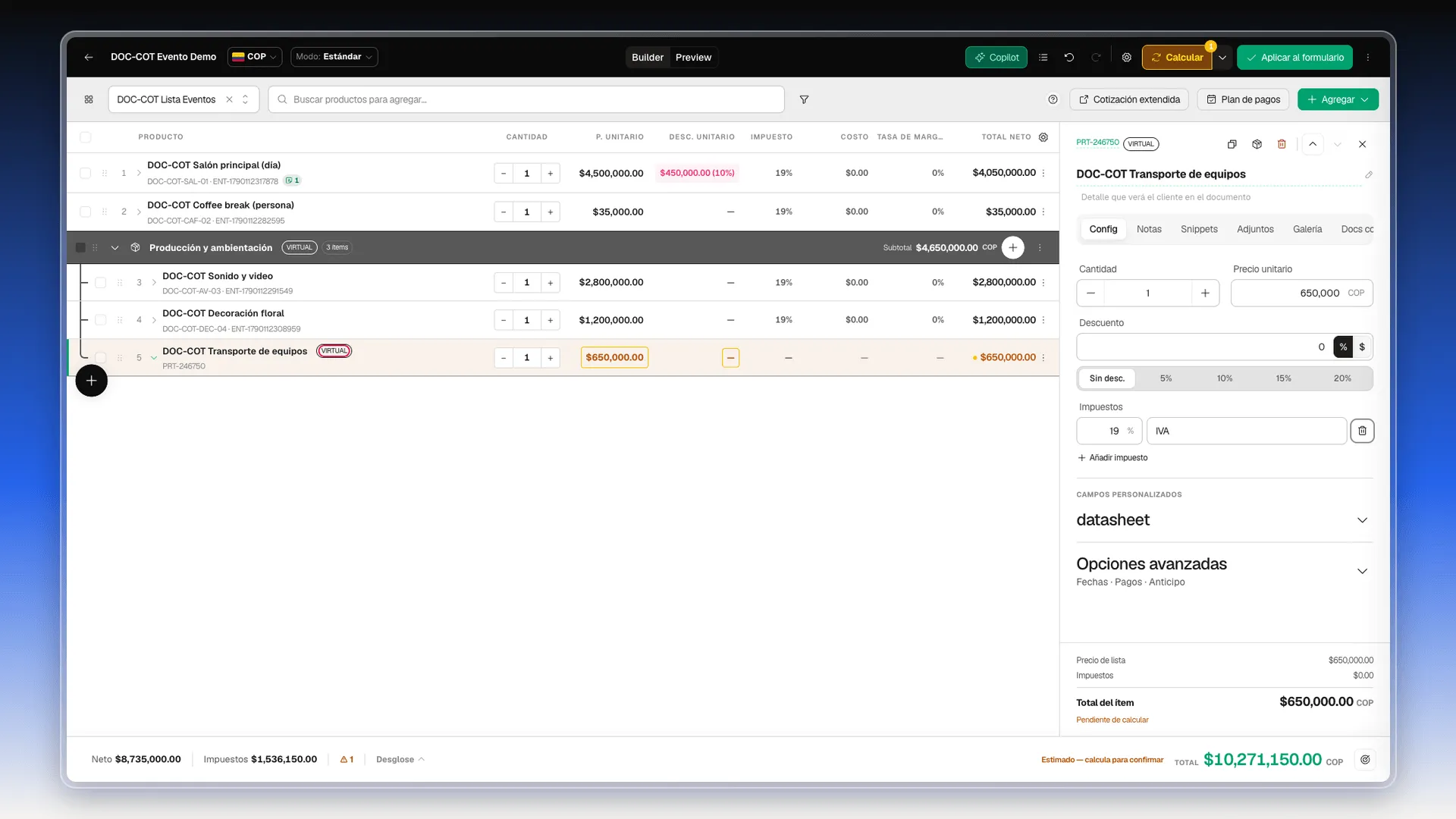Click the undo icon
This screenshot has width=1456, height=819.
(x=1069, y=58)
